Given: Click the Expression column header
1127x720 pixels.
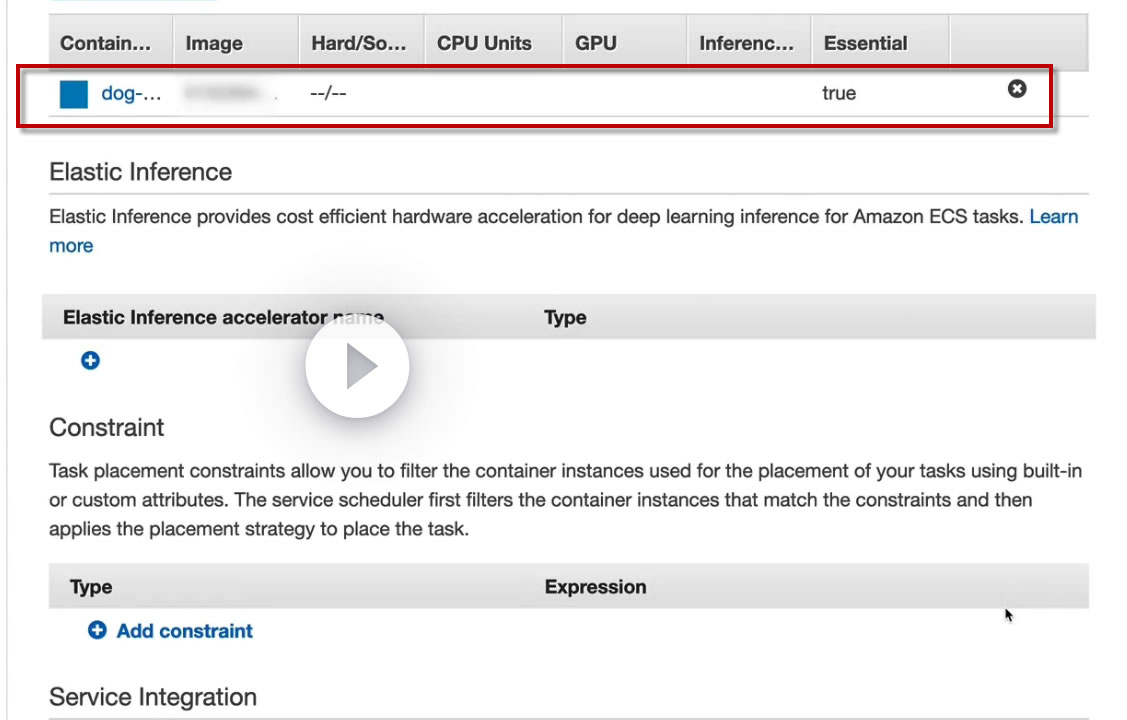Looking at the screenshot, I should (x=595, y=587).
